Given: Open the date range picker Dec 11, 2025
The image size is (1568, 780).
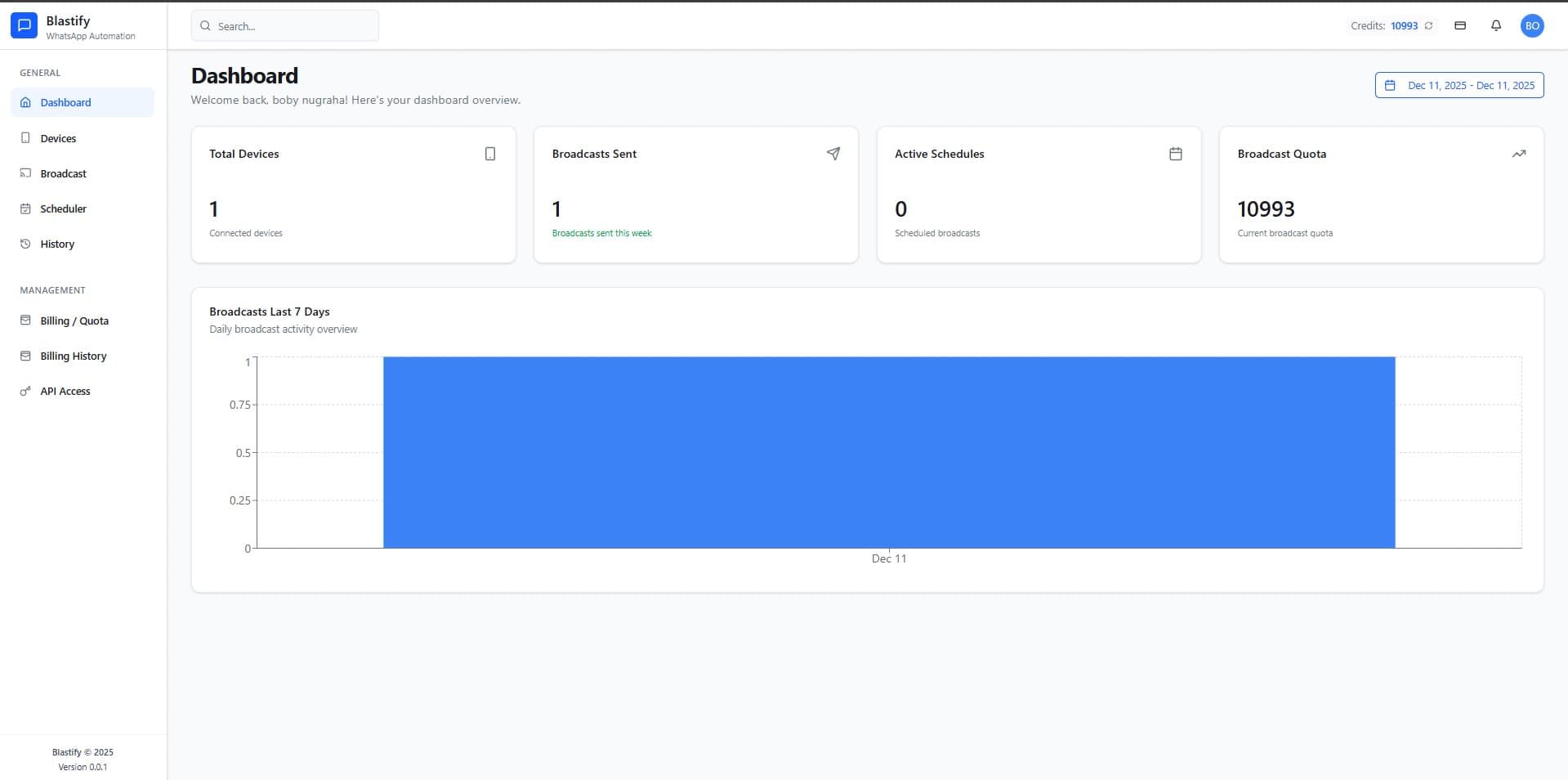Looking at the screenshot, I should point(1459,85).
